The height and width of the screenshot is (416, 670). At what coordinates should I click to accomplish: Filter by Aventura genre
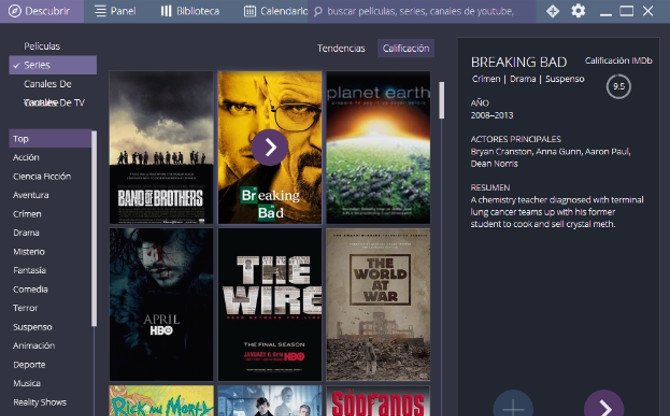coord(31,195)
